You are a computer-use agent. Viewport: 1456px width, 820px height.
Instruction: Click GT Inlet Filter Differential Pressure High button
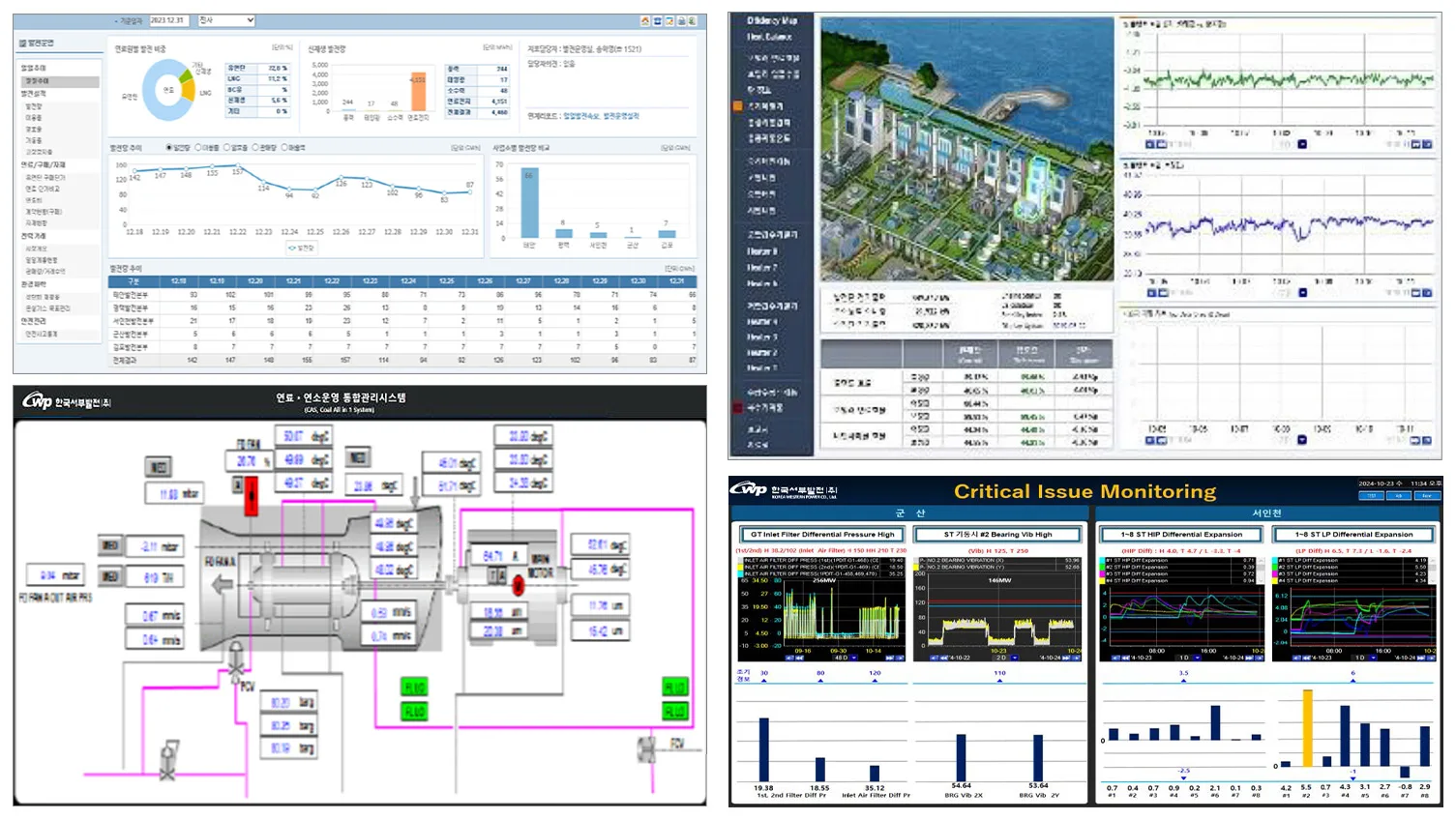[x=822, y=534]
